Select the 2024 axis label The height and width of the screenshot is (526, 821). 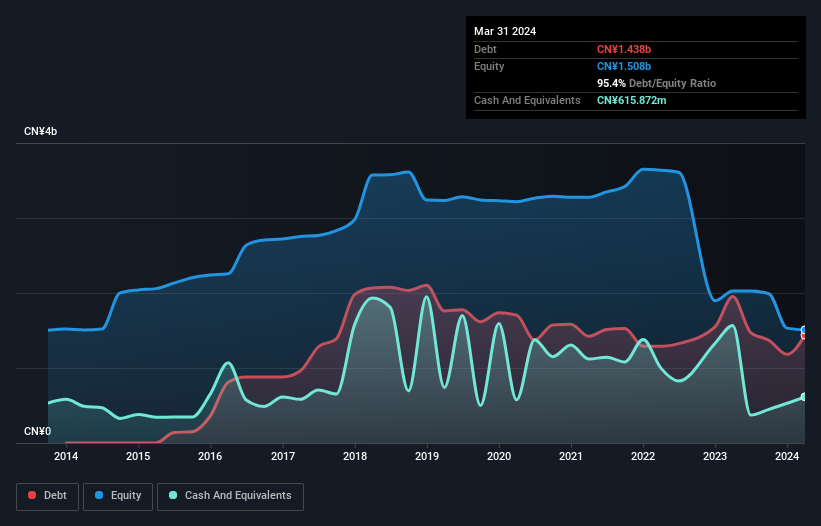[x=787, y=456]
